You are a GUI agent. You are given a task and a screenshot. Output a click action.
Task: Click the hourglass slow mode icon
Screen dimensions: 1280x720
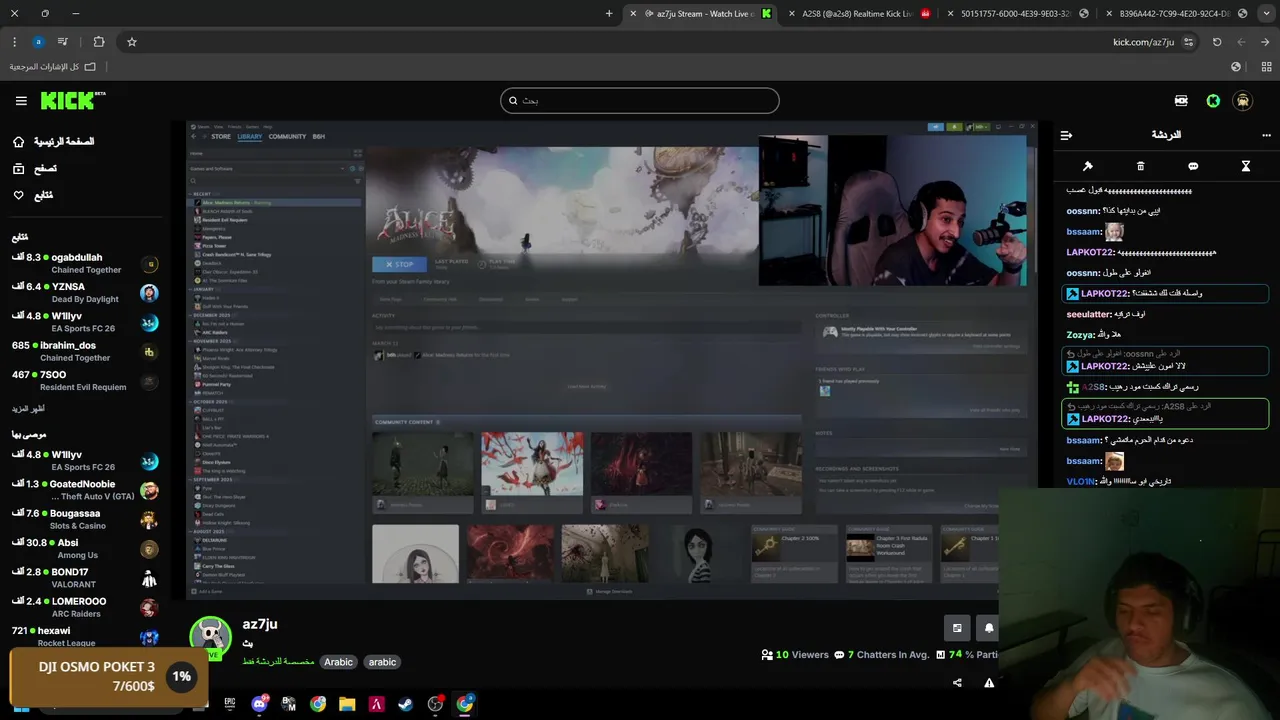tap(1246, 166)
